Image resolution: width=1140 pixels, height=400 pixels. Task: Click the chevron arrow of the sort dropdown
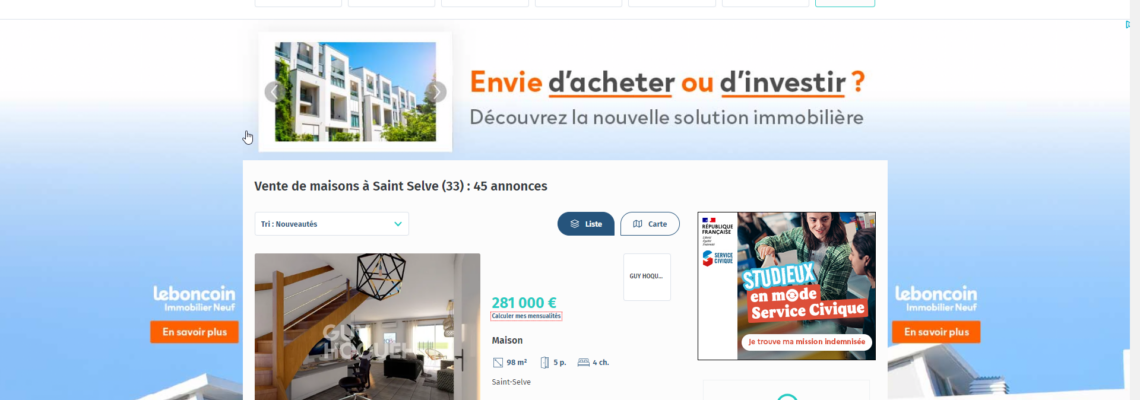pos(398,224)
